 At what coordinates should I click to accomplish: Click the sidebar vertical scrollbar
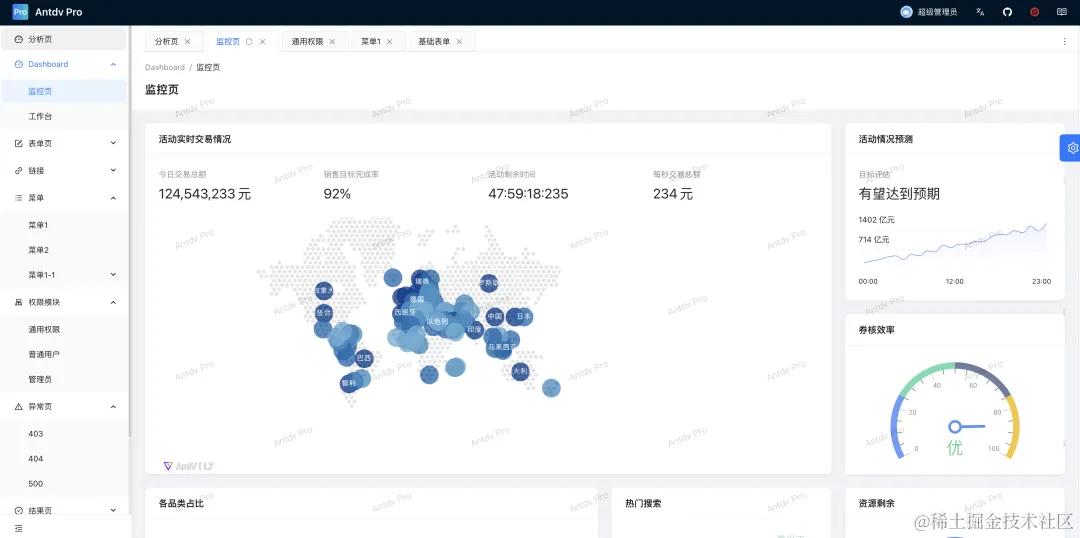[x=128, y=231]
